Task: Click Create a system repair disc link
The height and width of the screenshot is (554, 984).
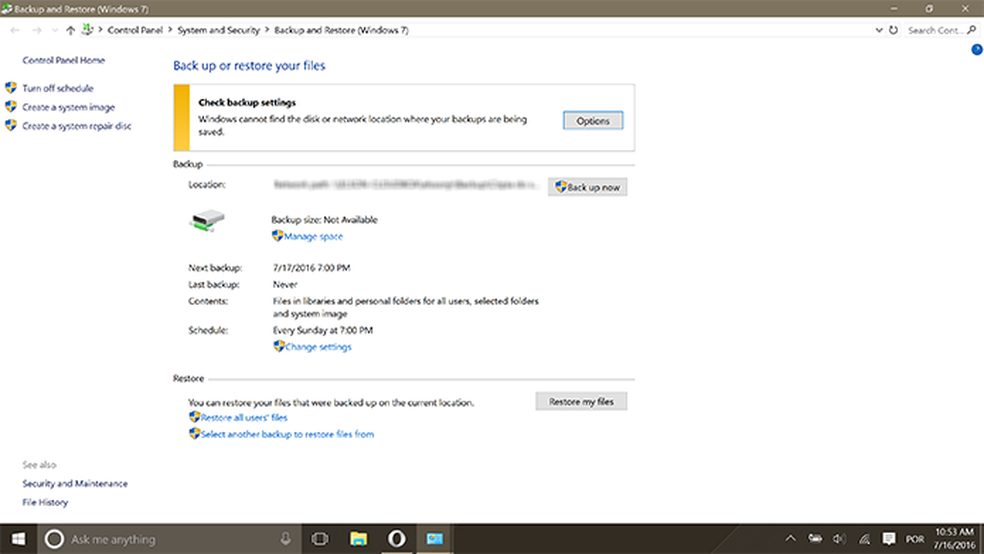Action: click(77, 126)
